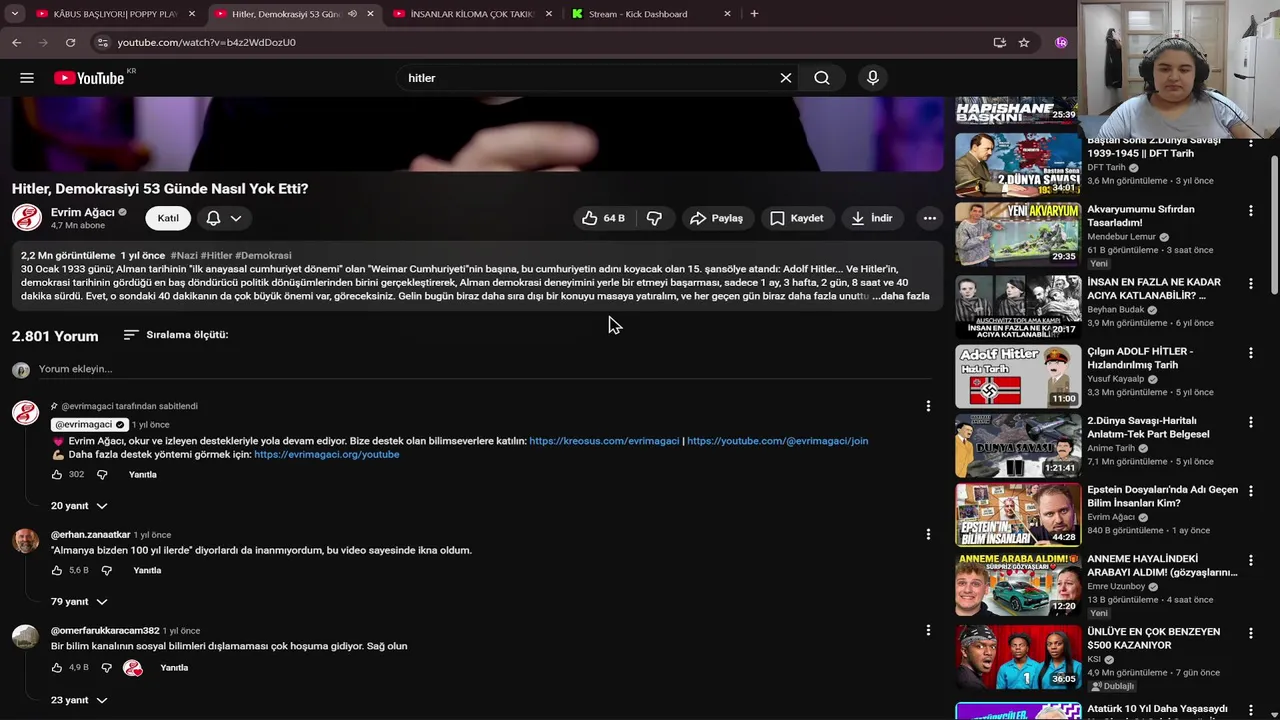The image size is (1280, 720).
Task: Open @erhan.zanaatkar profile avatar
Action: [x=25, y=541]
